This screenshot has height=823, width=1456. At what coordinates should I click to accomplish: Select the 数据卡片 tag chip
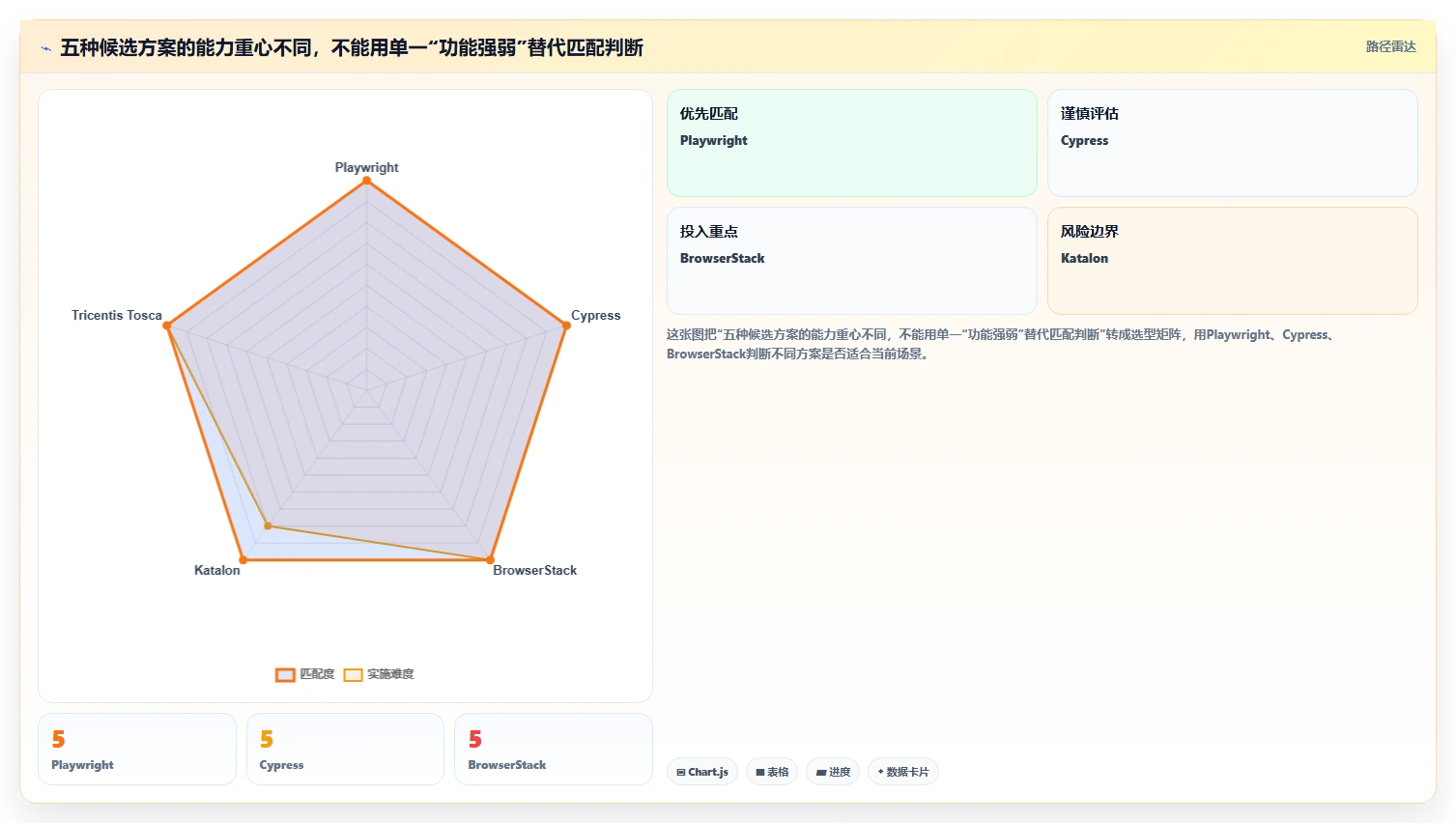(x=903, y=772)
